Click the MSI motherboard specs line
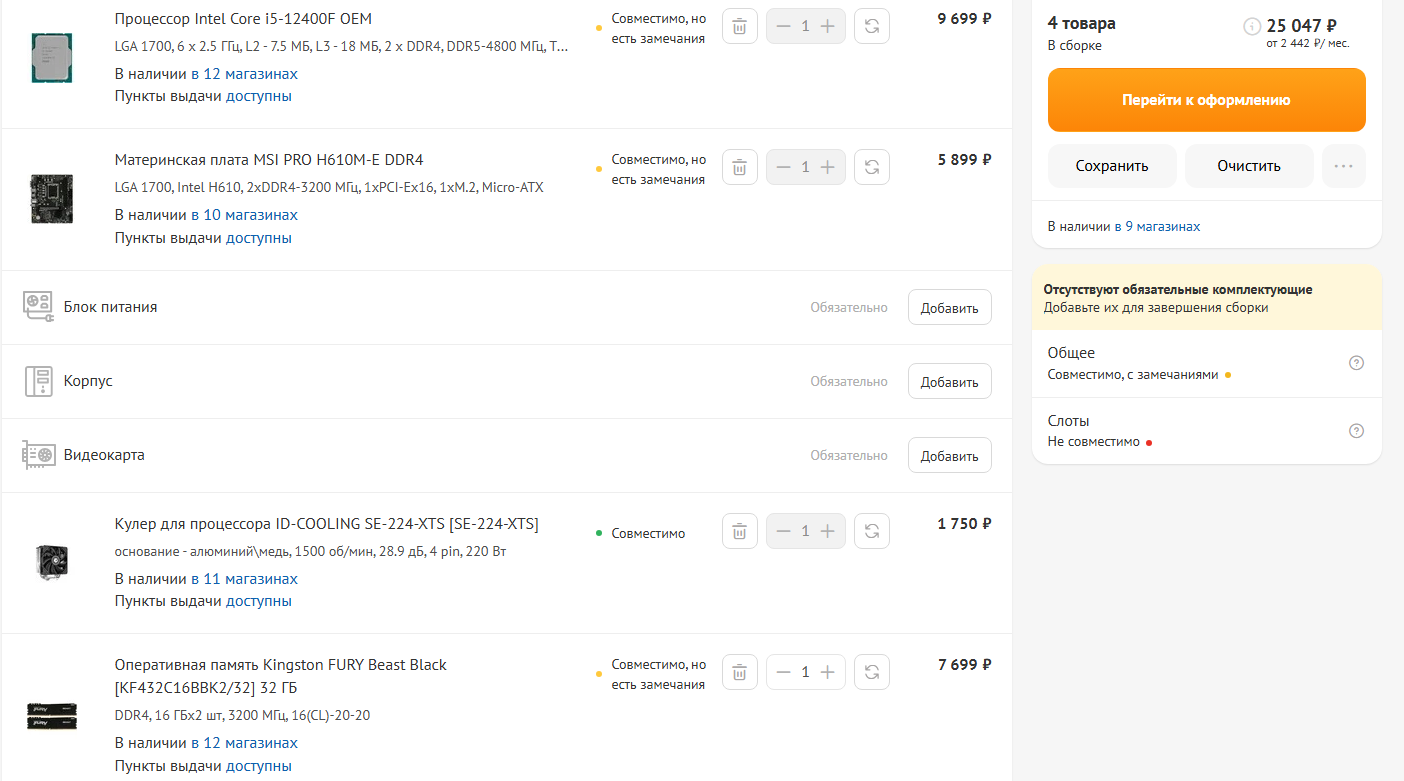The image size is (1404, 781). [x=329, y=187]
